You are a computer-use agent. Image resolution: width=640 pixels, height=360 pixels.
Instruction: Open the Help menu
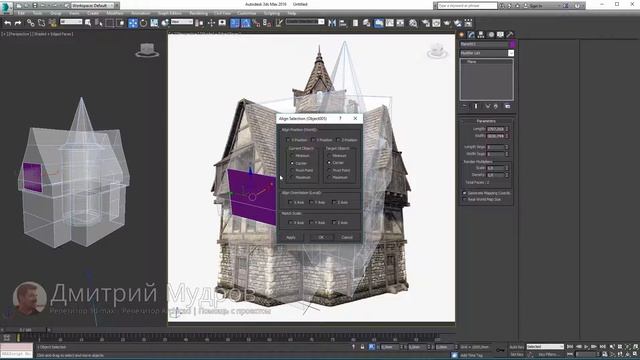coord(291,13)
